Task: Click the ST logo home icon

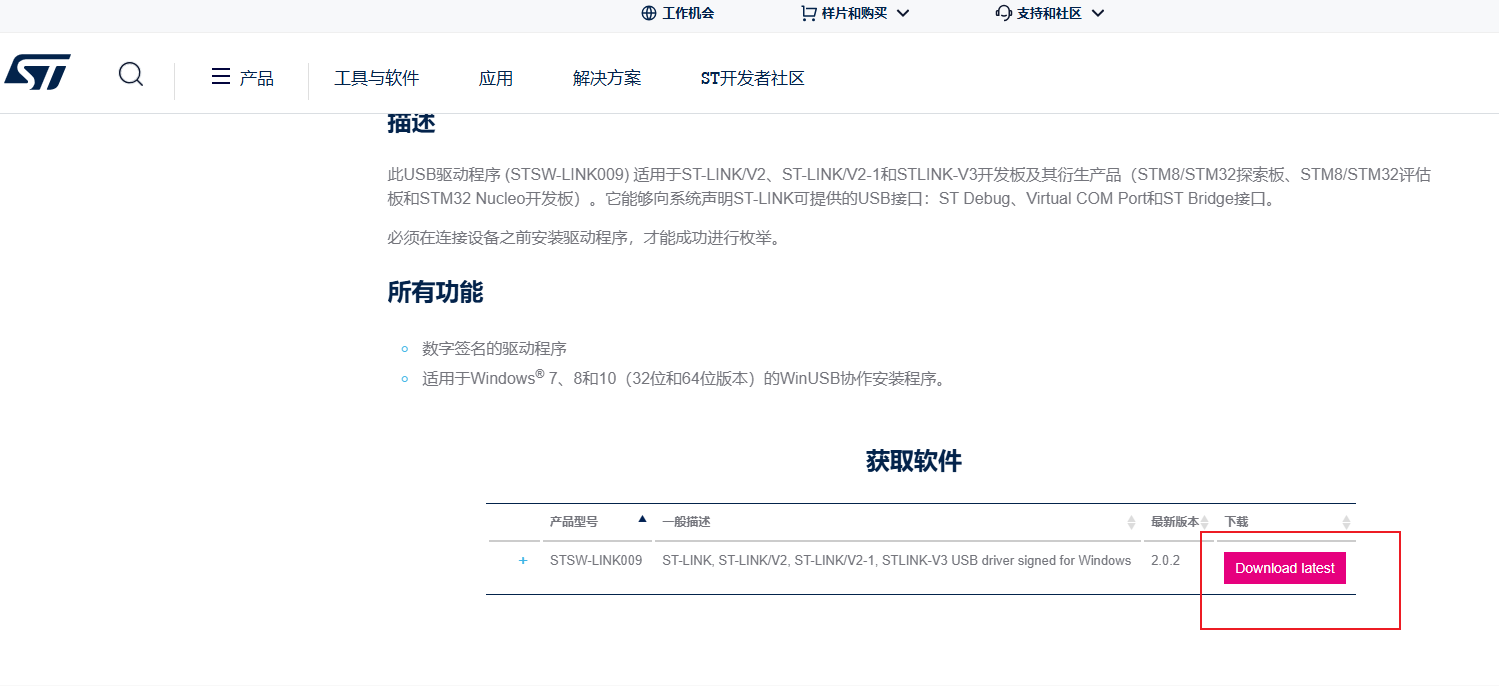Action: tap(38, 72)
